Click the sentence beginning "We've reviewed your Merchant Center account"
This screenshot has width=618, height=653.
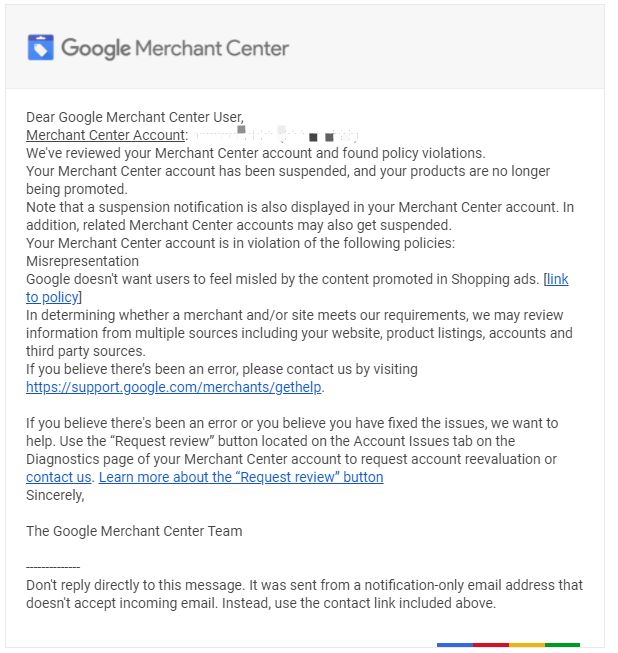[256, 153]
